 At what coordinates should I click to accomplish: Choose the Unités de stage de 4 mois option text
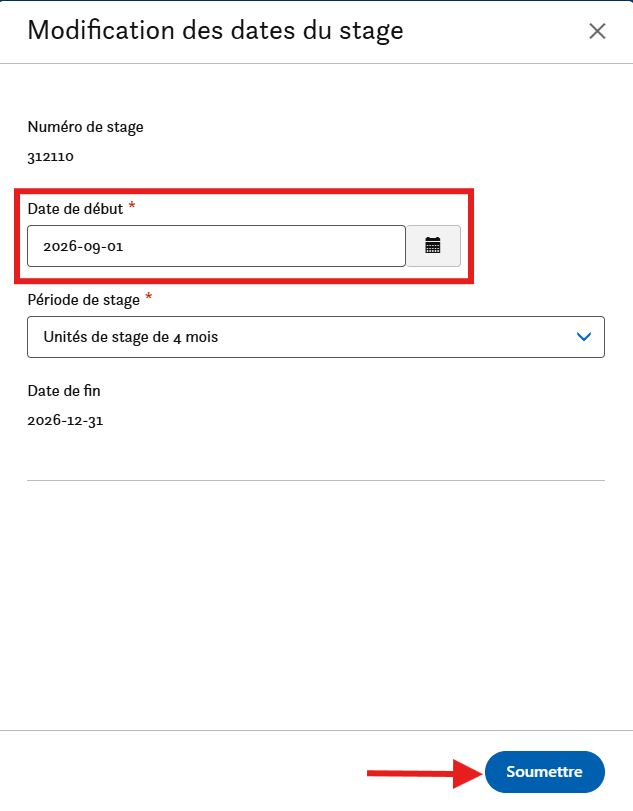tap(130, 337)
